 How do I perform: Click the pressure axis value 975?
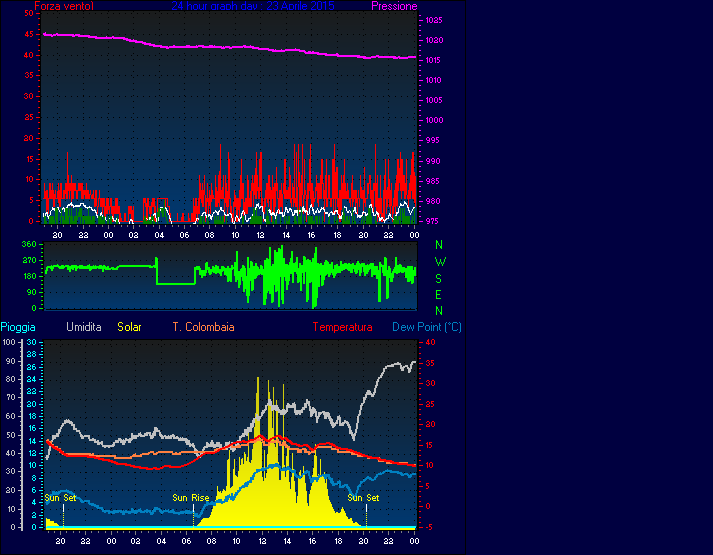432,221
